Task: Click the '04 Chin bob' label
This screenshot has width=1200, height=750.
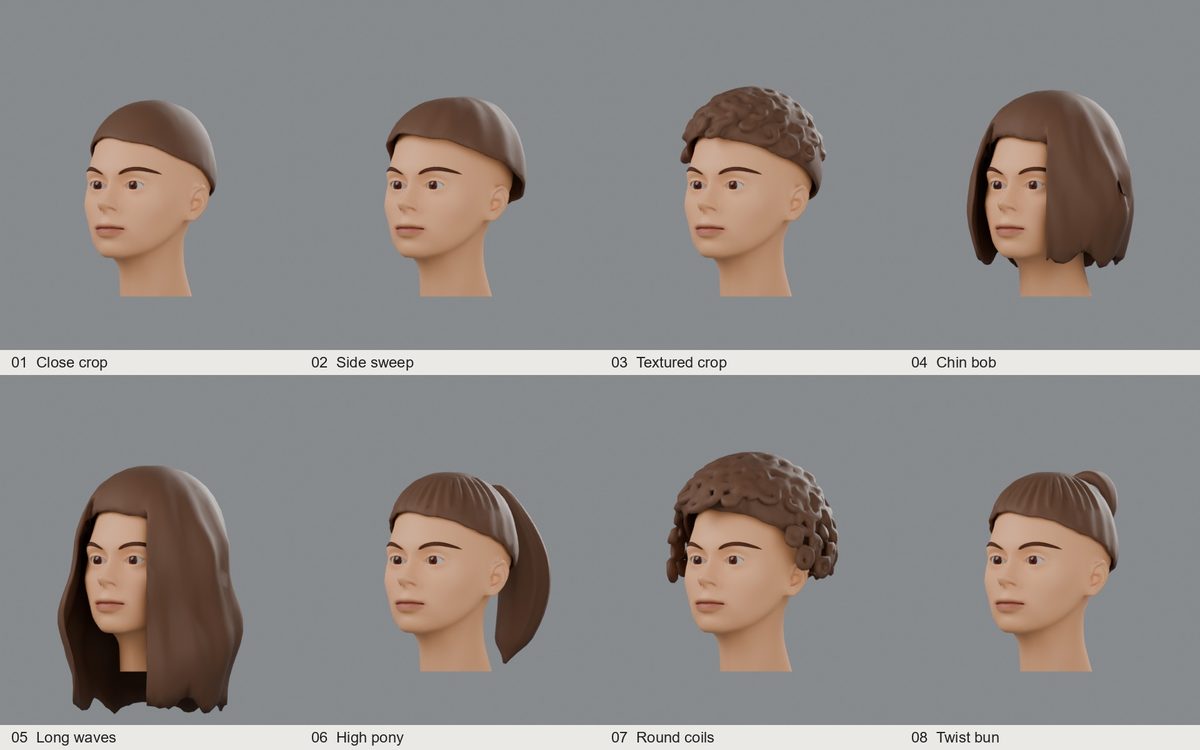Action: pos(953,362)
